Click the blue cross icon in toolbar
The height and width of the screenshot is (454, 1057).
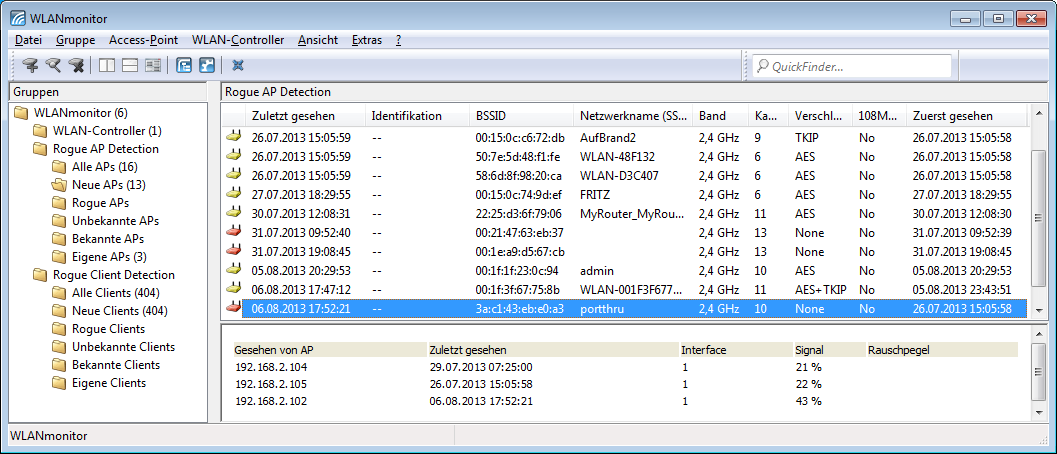(238, 66)
